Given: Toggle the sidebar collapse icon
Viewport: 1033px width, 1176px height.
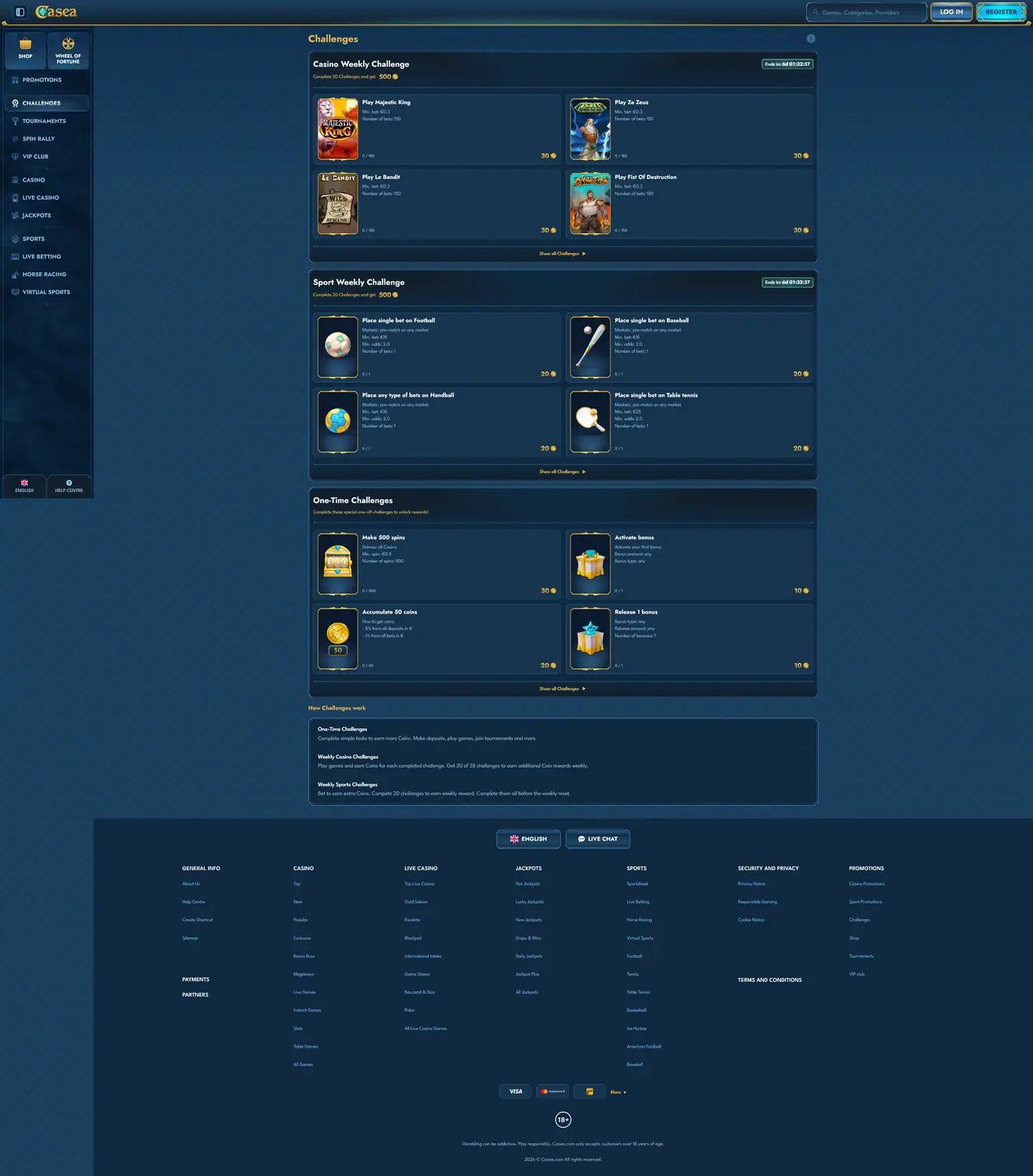Looking at the screenshot, I should 20,12.
